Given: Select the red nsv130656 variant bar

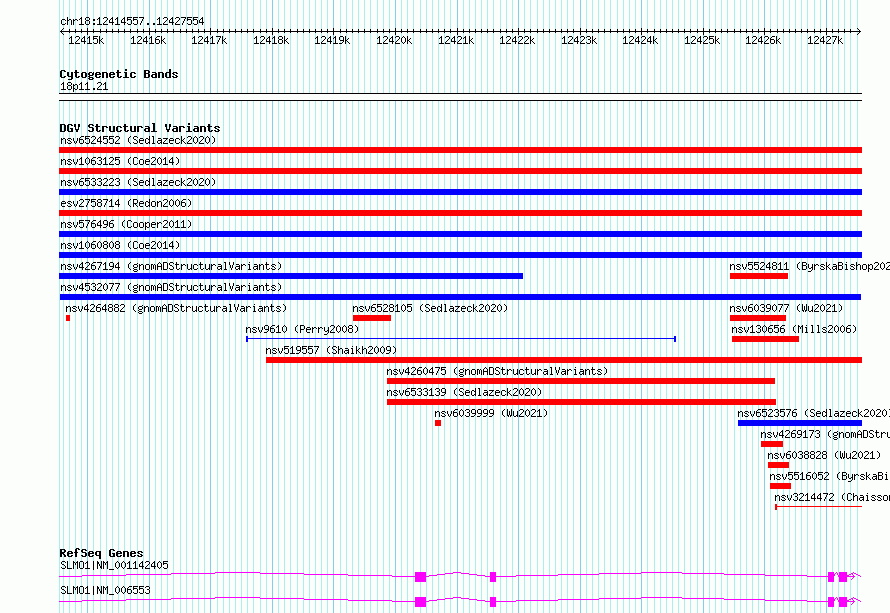Looking at the screenshot, I should pyautogui.click(x=765, y=339).
